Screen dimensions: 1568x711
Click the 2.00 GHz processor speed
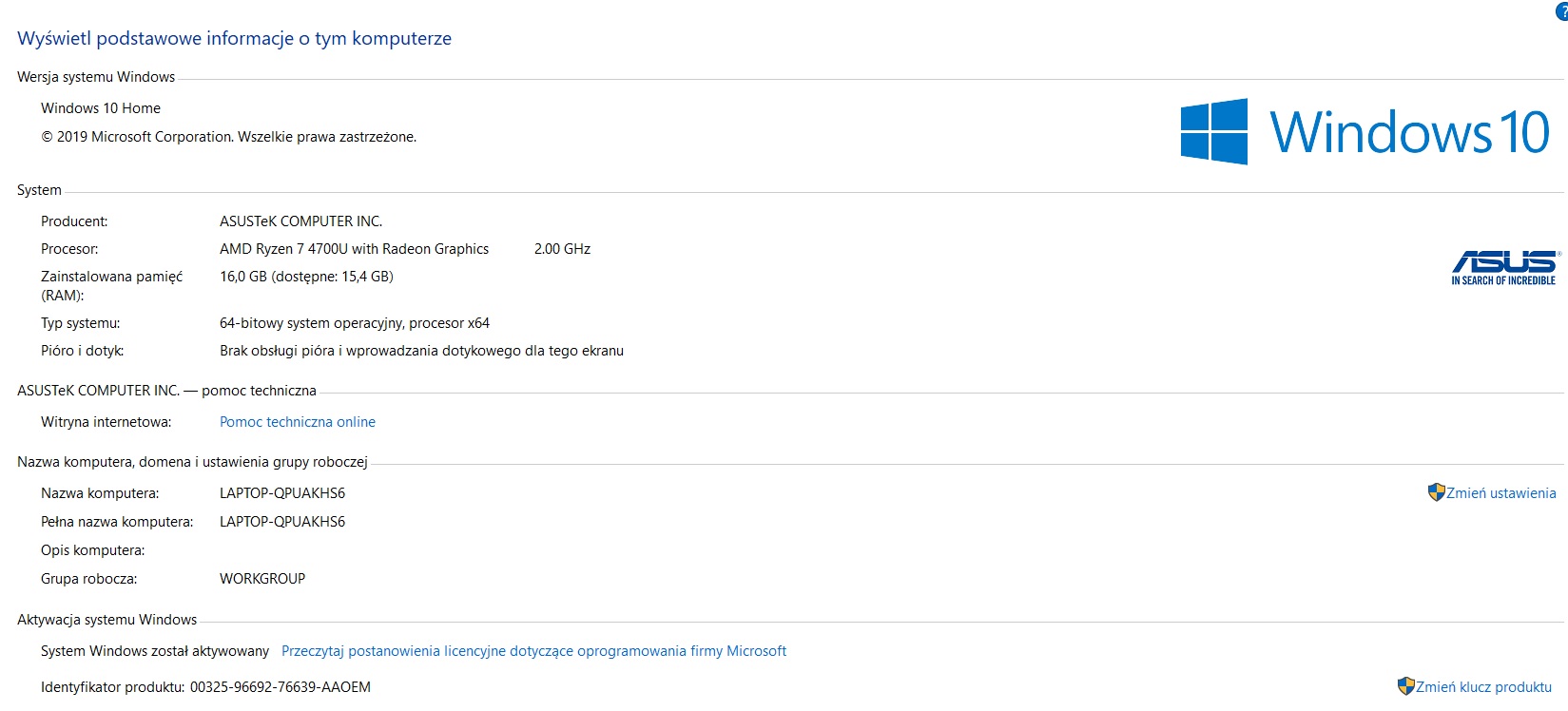pos(562,249)
